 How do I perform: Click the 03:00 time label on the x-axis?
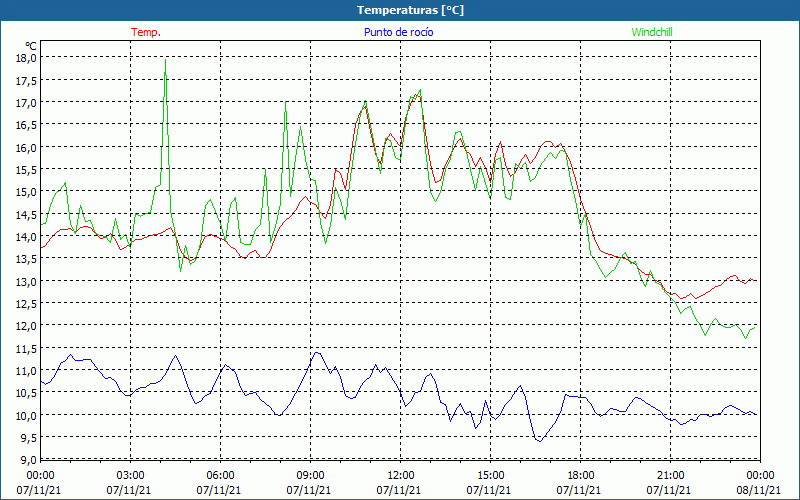tap(131, 476)
